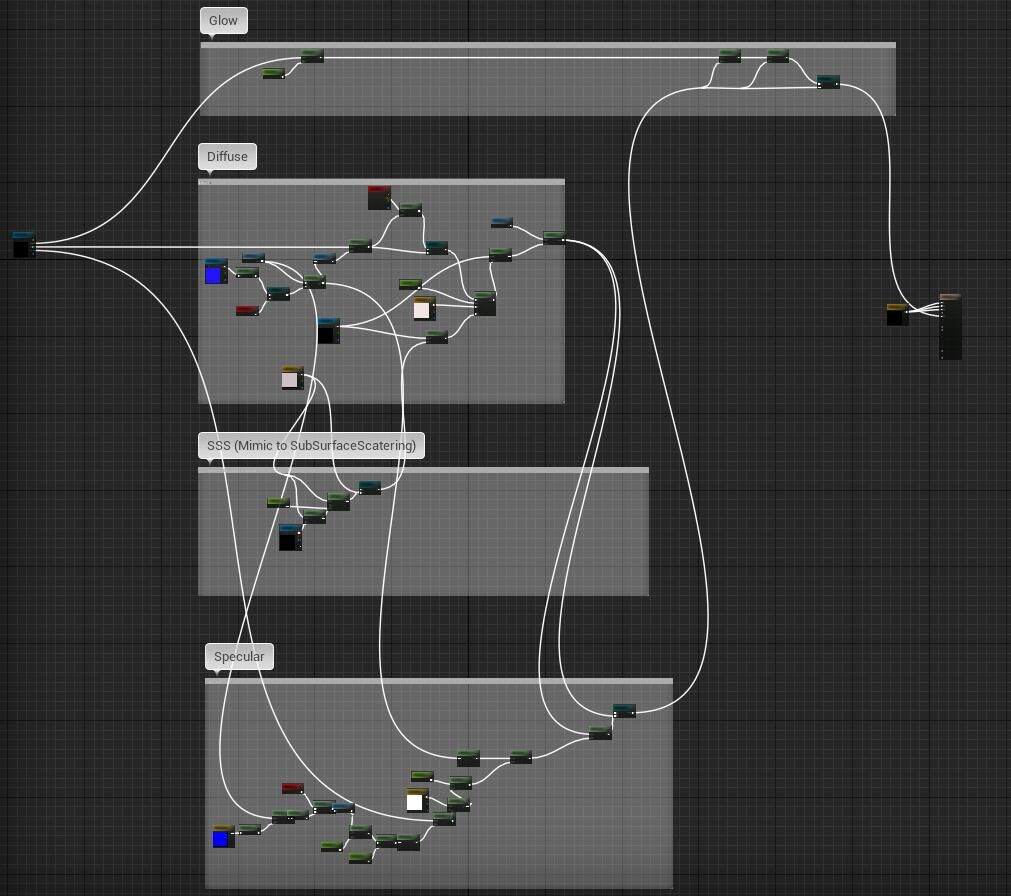
Task: Click the Diffuse comment bubble
Action: [x=227, y=157]
